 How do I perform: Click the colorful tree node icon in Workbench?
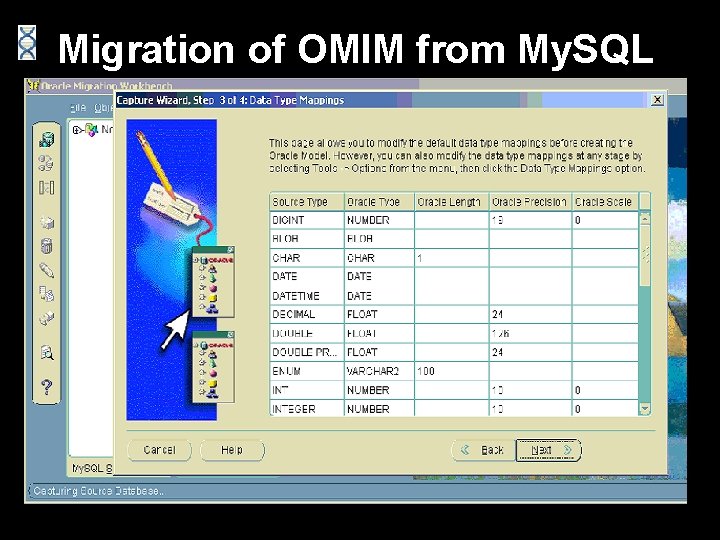91,130
